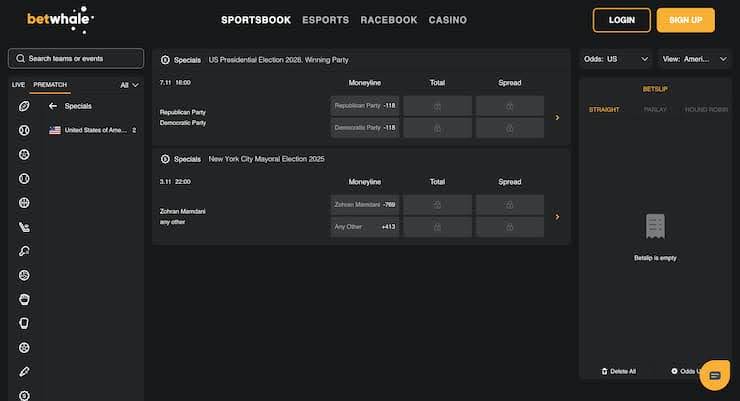
Task: Click the SIGN UP button
Action: click(x=686, y=20)
